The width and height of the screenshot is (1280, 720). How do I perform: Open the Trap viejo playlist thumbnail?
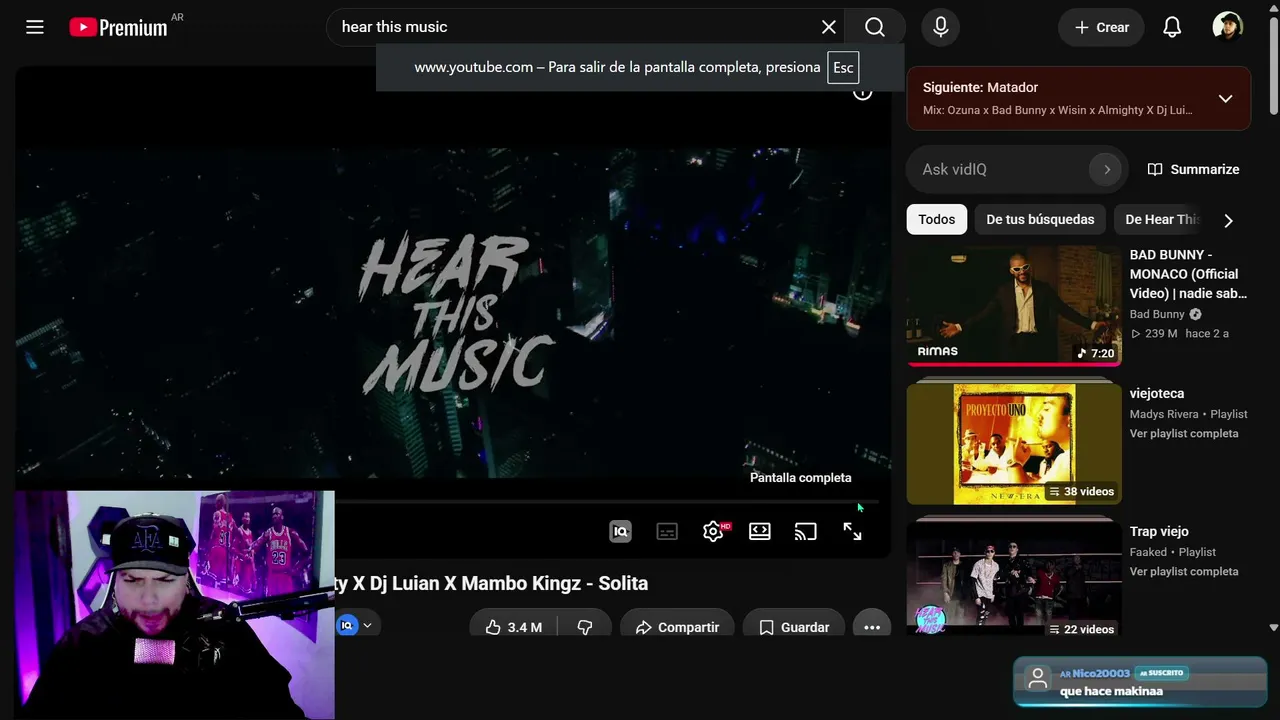(x=1014, y=579)
